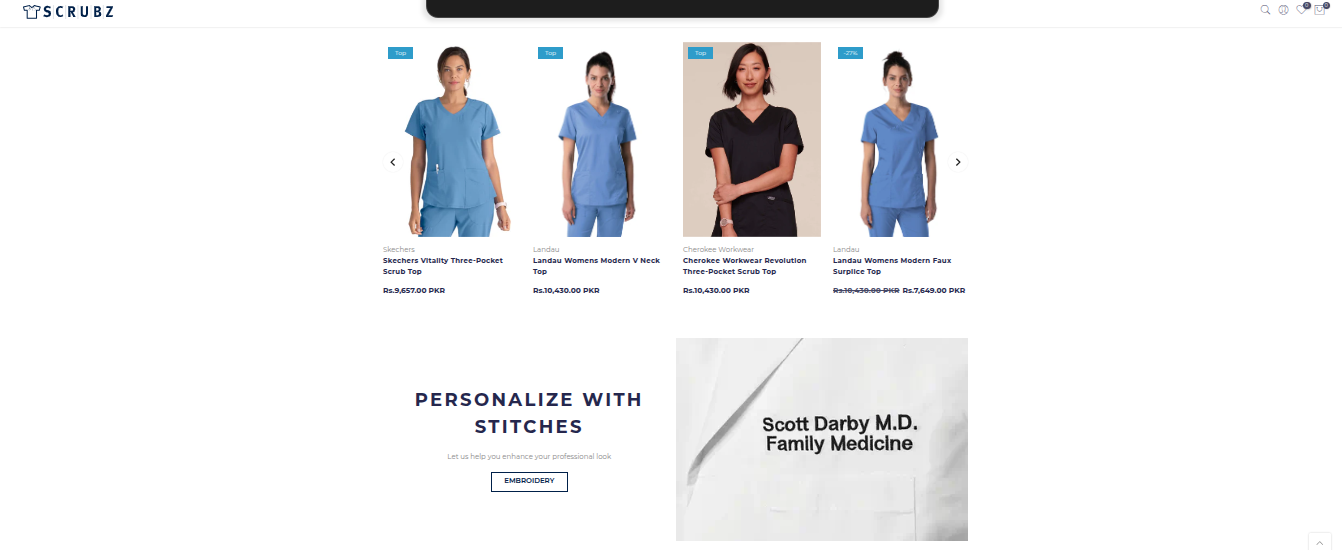Click the Landau V Neck product image
Image resolution: width=1342 pixels, height=550 pixels.
click(x=602, y=139)
